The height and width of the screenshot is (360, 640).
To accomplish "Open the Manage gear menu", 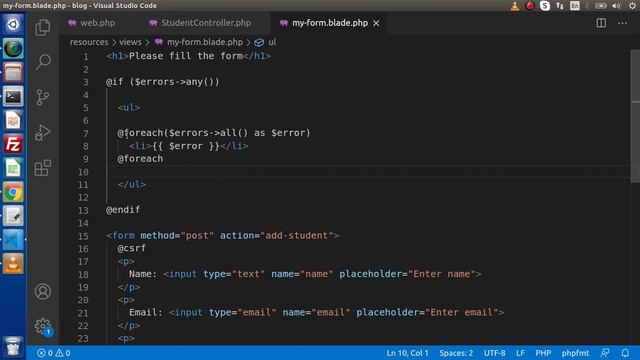I will click(43, 326).
